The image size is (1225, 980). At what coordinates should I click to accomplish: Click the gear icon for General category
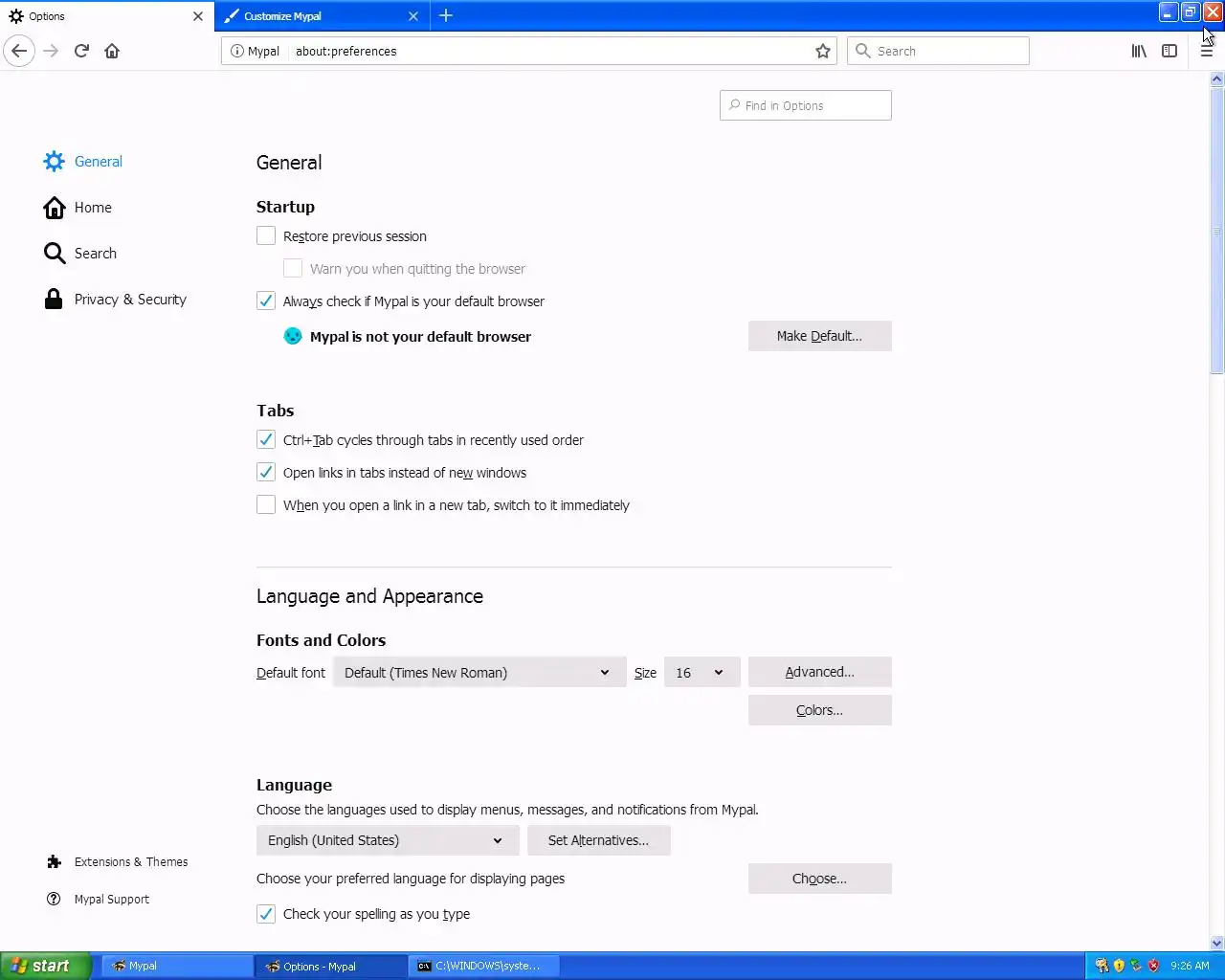(x=55, y=161)
